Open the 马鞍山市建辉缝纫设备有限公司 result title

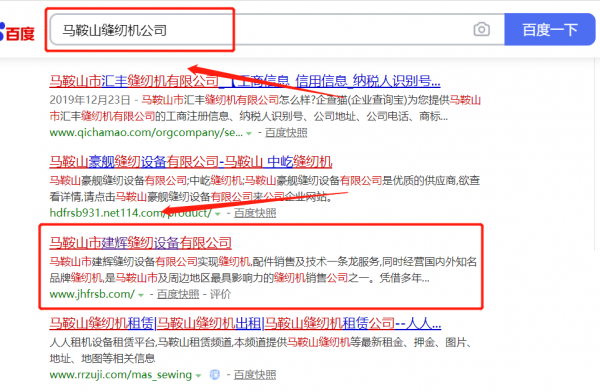click(x=140, y=243)
